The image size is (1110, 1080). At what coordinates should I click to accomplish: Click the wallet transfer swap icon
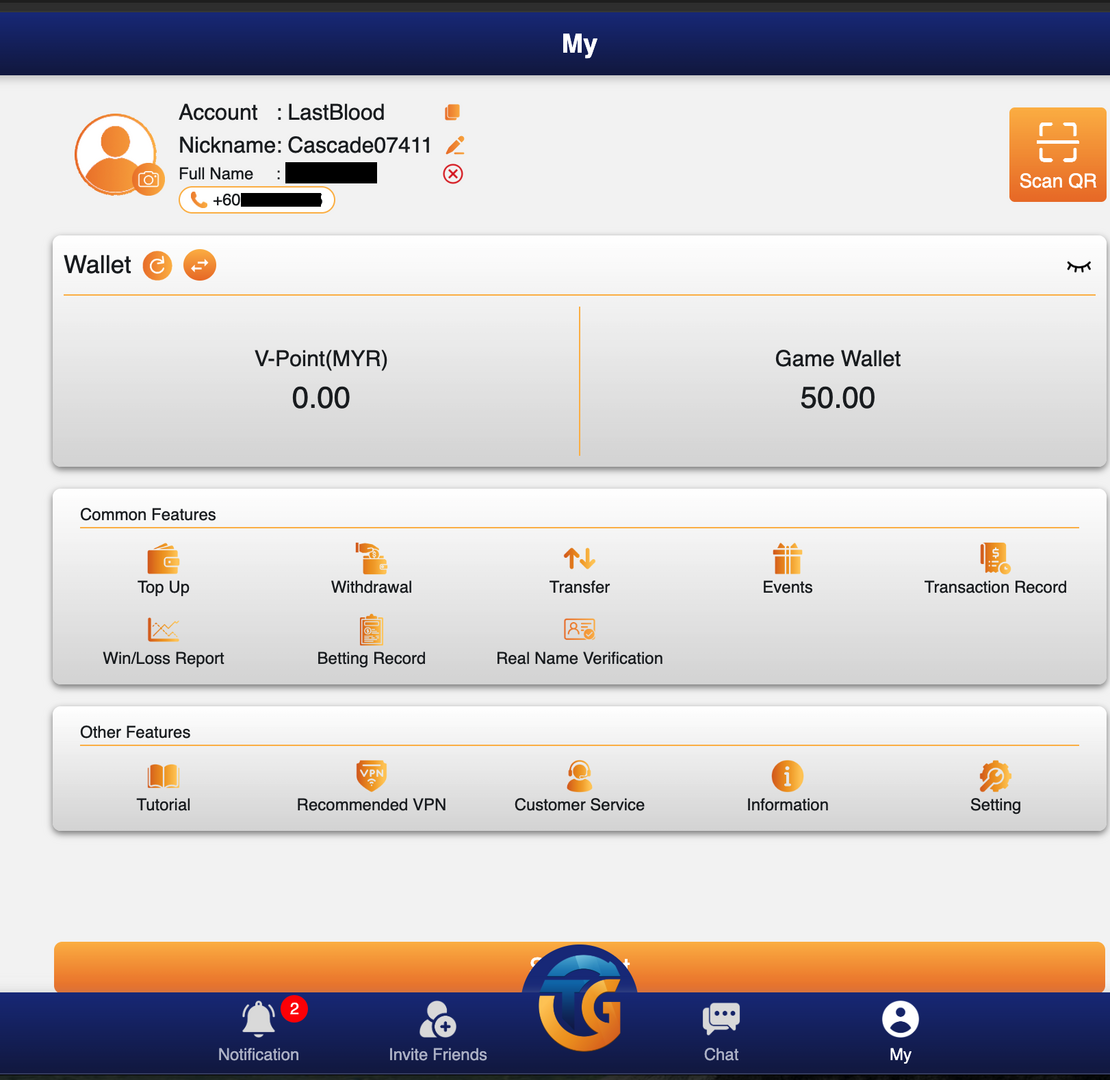pyautogui.click(x=200, y=265)
